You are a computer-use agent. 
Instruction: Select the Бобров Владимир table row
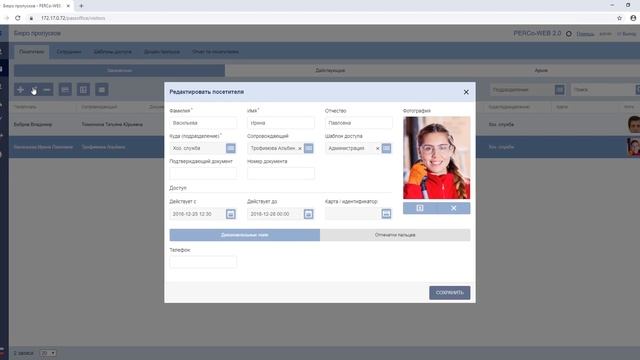pyautogui.click(x=324, y=124)
